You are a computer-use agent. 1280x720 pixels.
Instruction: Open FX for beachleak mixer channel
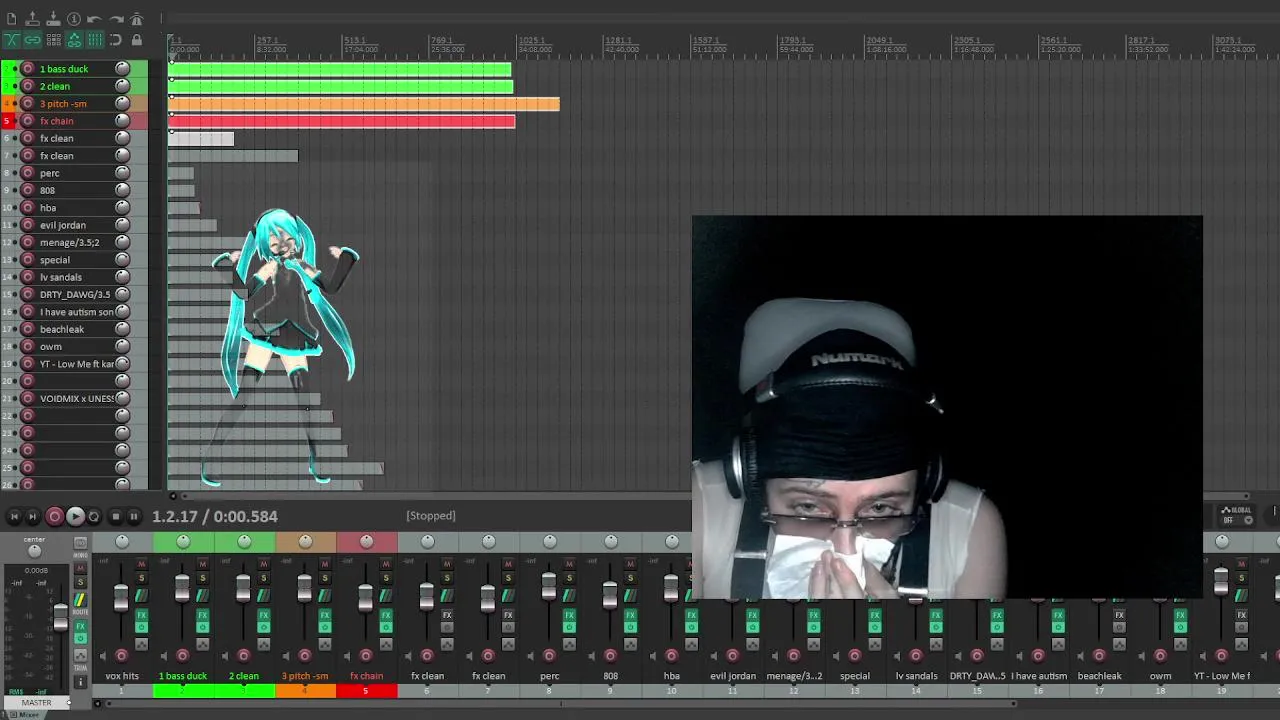(x=1118, y=615)
